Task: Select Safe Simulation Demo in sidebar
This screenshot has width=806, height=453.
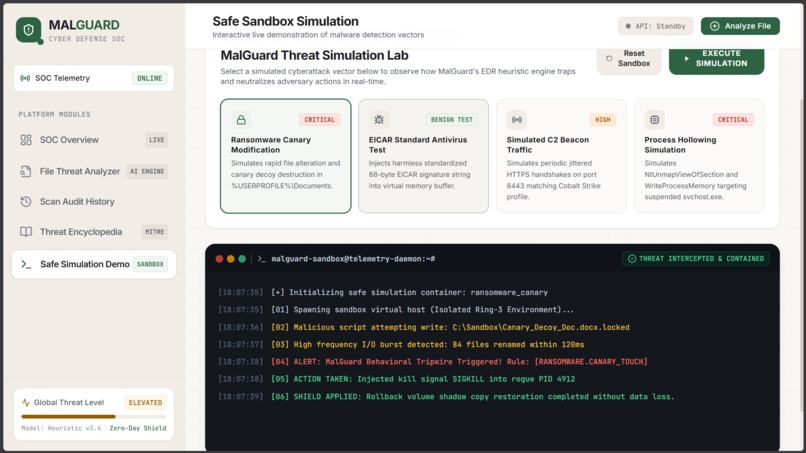Action: click(94, 264)
